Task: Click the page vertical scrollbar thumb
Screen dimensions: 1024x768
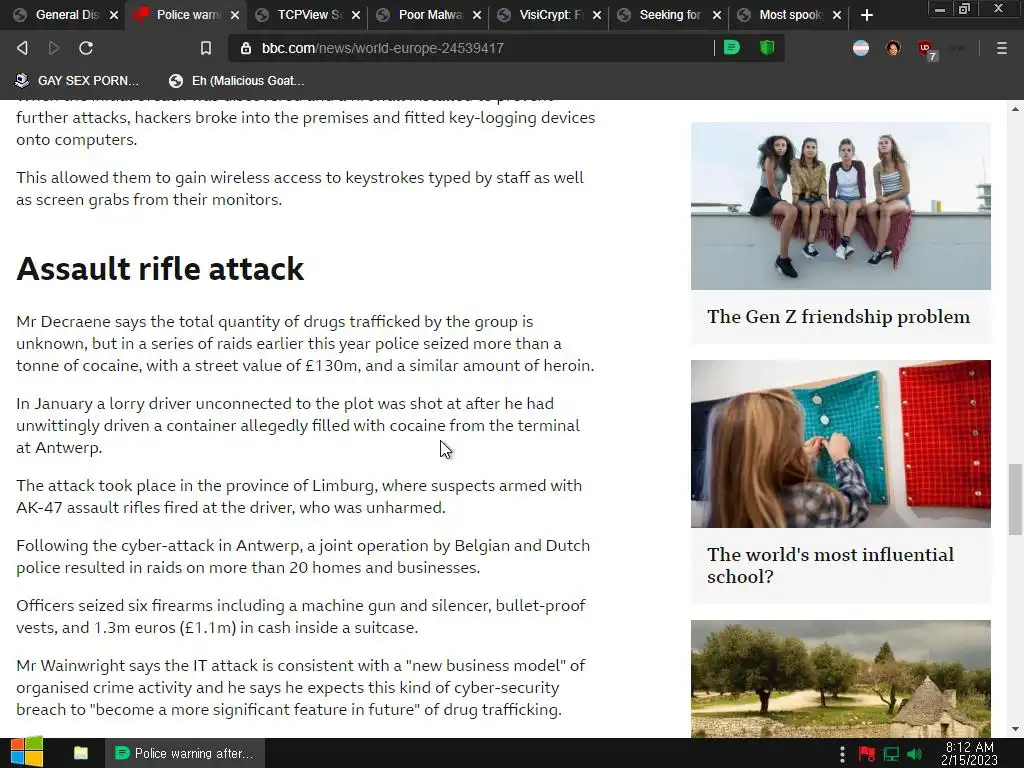Action: [1015, 499]
